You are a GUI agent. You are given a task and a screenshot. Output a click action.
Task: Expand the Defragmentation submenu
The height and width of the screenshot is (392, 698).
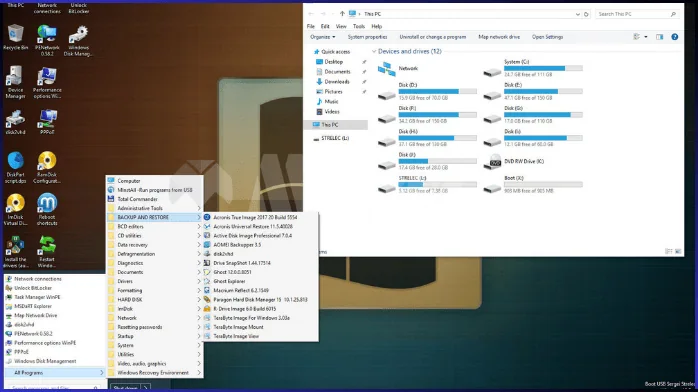154,254
